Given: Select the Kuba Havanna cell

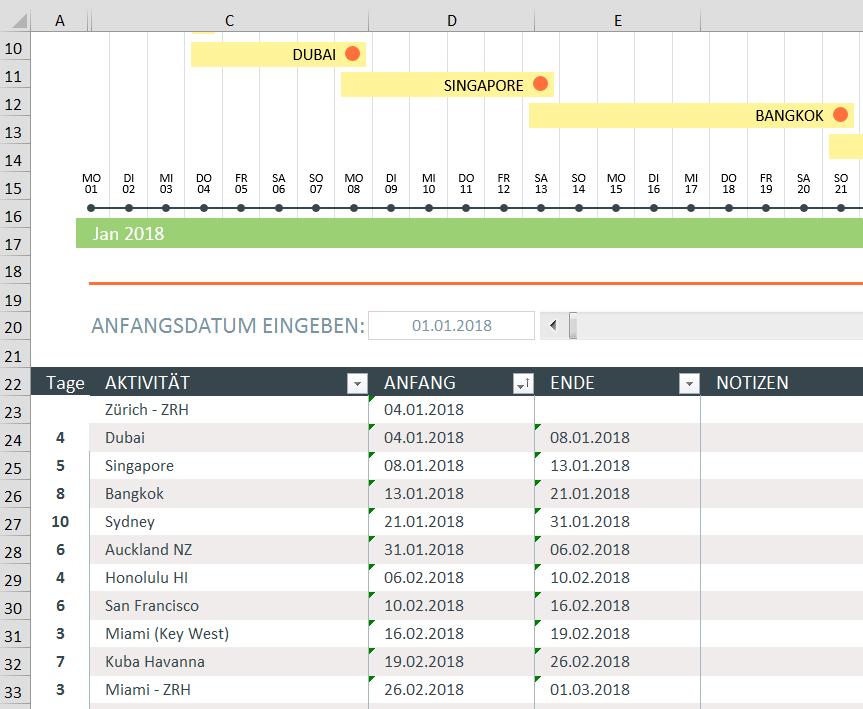Looking at the screenshot, I should (229, 662).
